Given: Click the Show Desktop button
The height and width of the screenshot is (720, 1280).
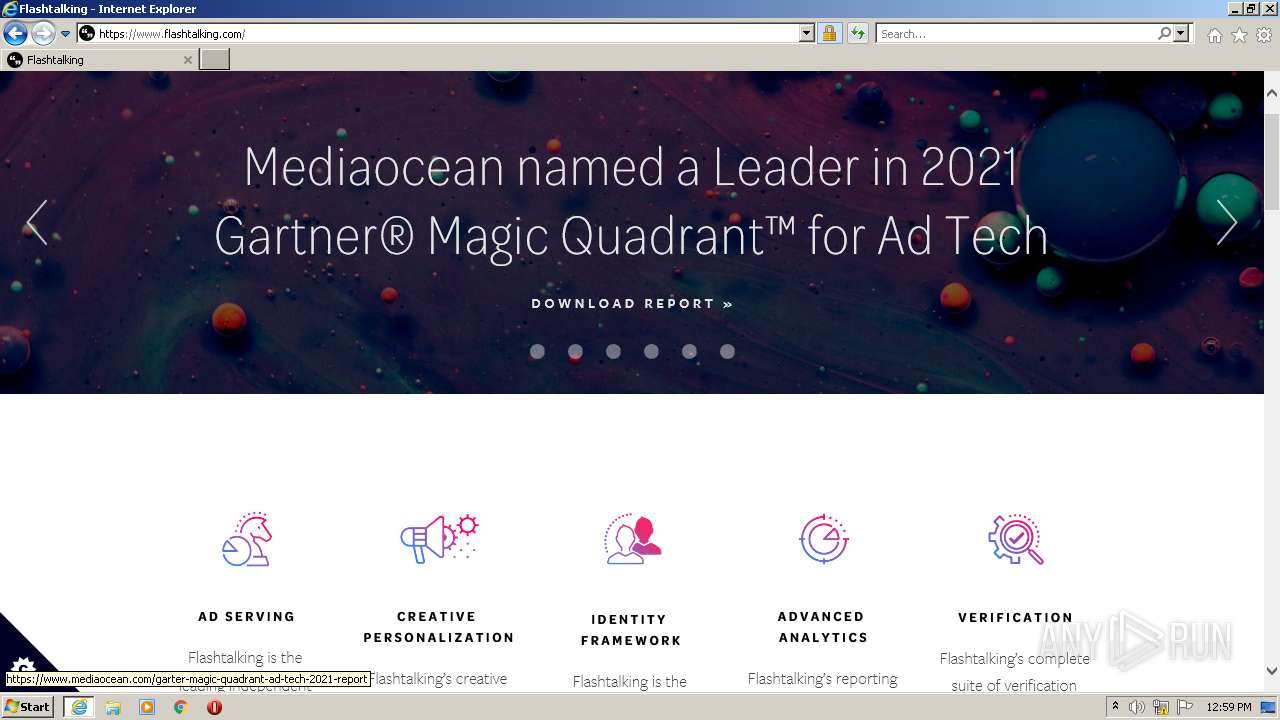Looking at the screenshot, I should point(1269,707).
